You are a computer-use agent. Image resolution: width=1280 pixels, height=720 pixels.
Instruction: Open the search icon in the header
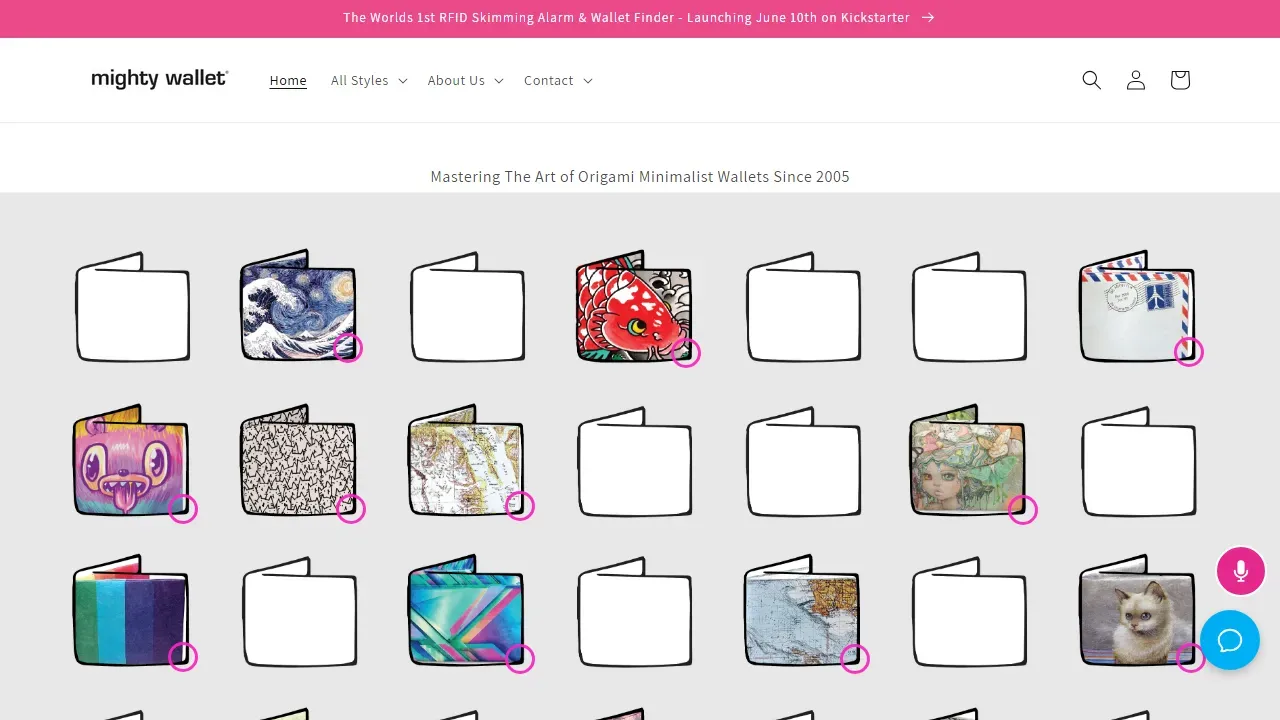pos(1091,80)
